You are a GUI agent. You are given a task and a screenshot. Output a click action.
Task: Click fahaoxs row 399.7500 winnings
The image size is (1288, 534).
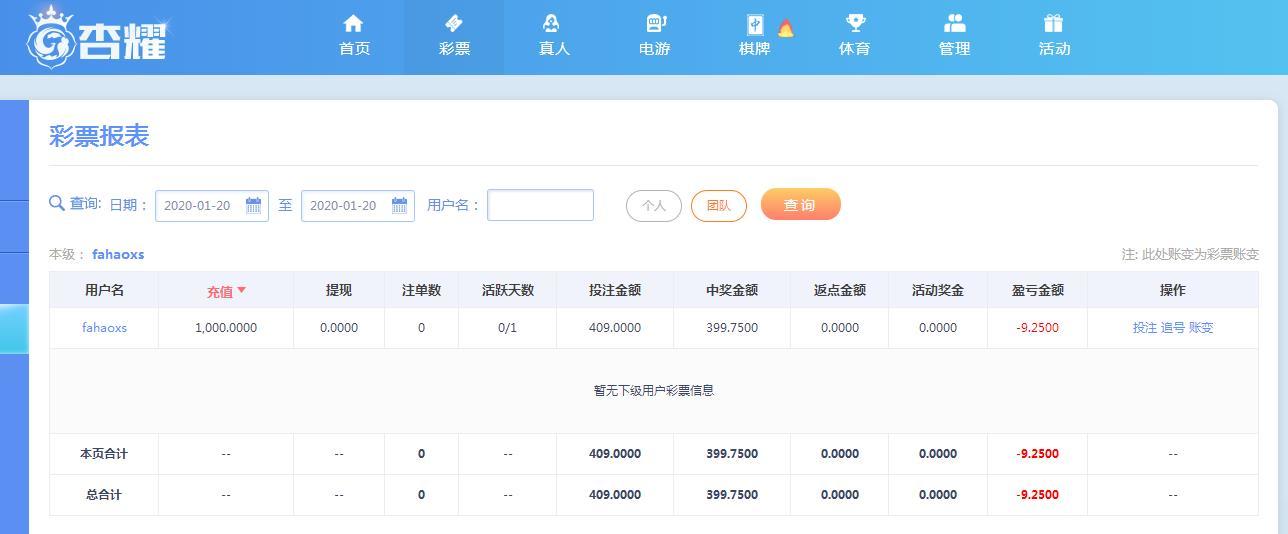[732, 327]
